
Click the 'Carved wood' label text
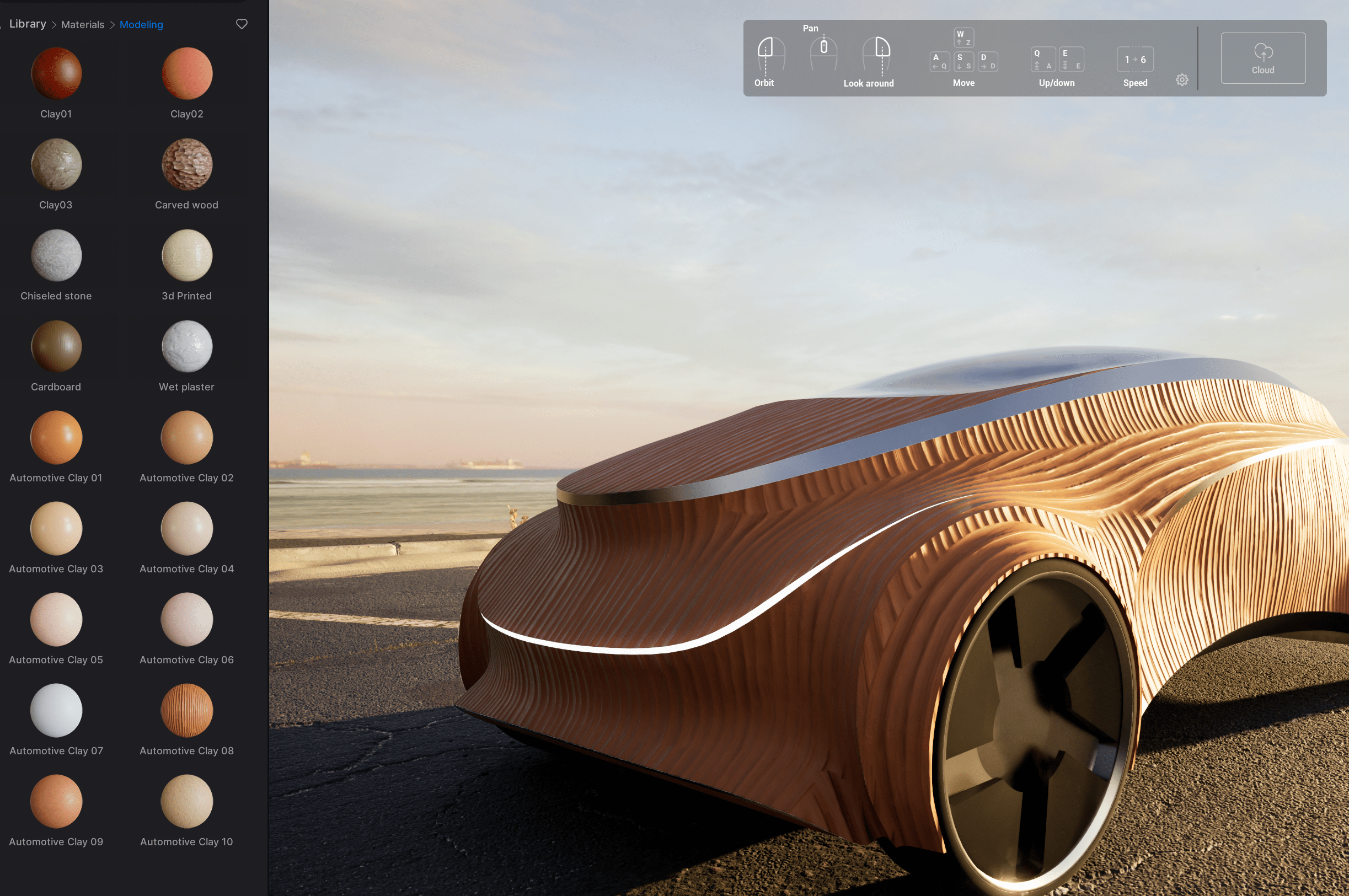click(186, 205)
